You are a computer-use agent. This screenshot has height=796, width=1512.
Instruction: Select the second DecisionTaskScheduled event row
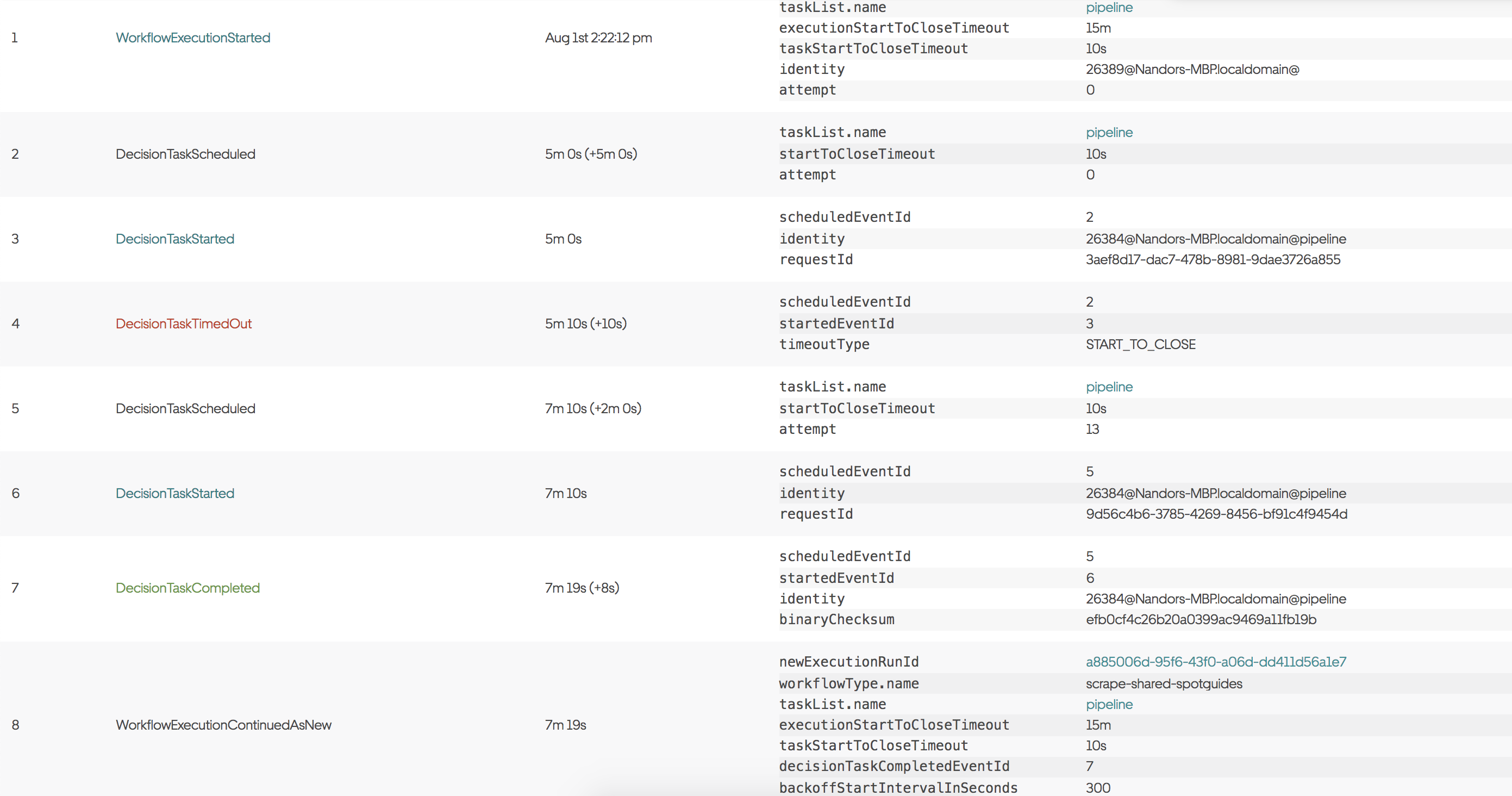point(185,408)
